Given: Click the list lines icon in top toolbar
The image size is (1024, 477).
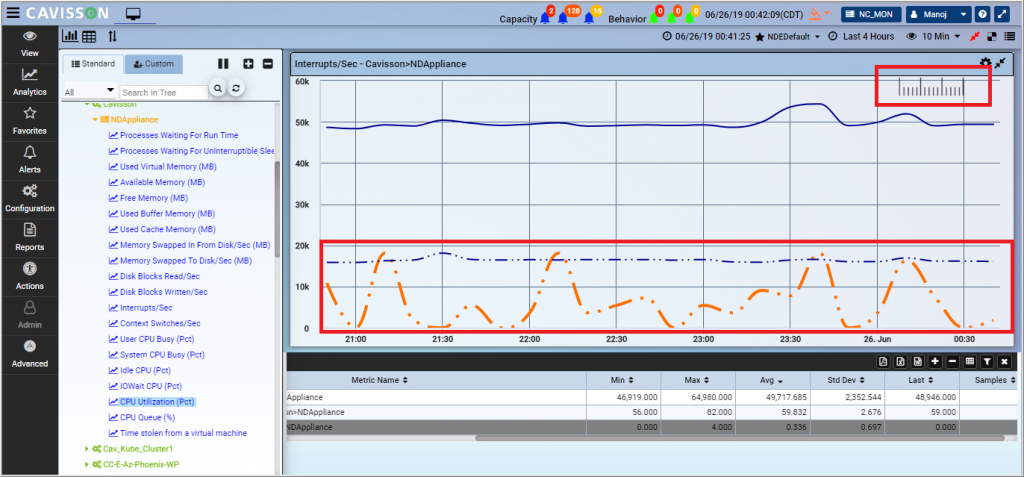Looking at the screenshot, I should (1010, 37).
